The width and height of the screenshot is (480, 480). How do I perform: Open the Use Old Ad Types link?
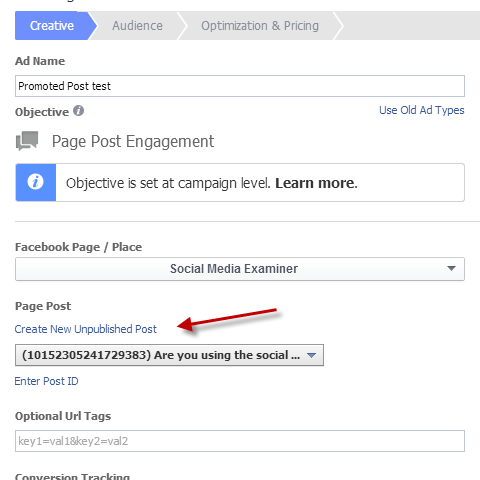tap(421, 110)
